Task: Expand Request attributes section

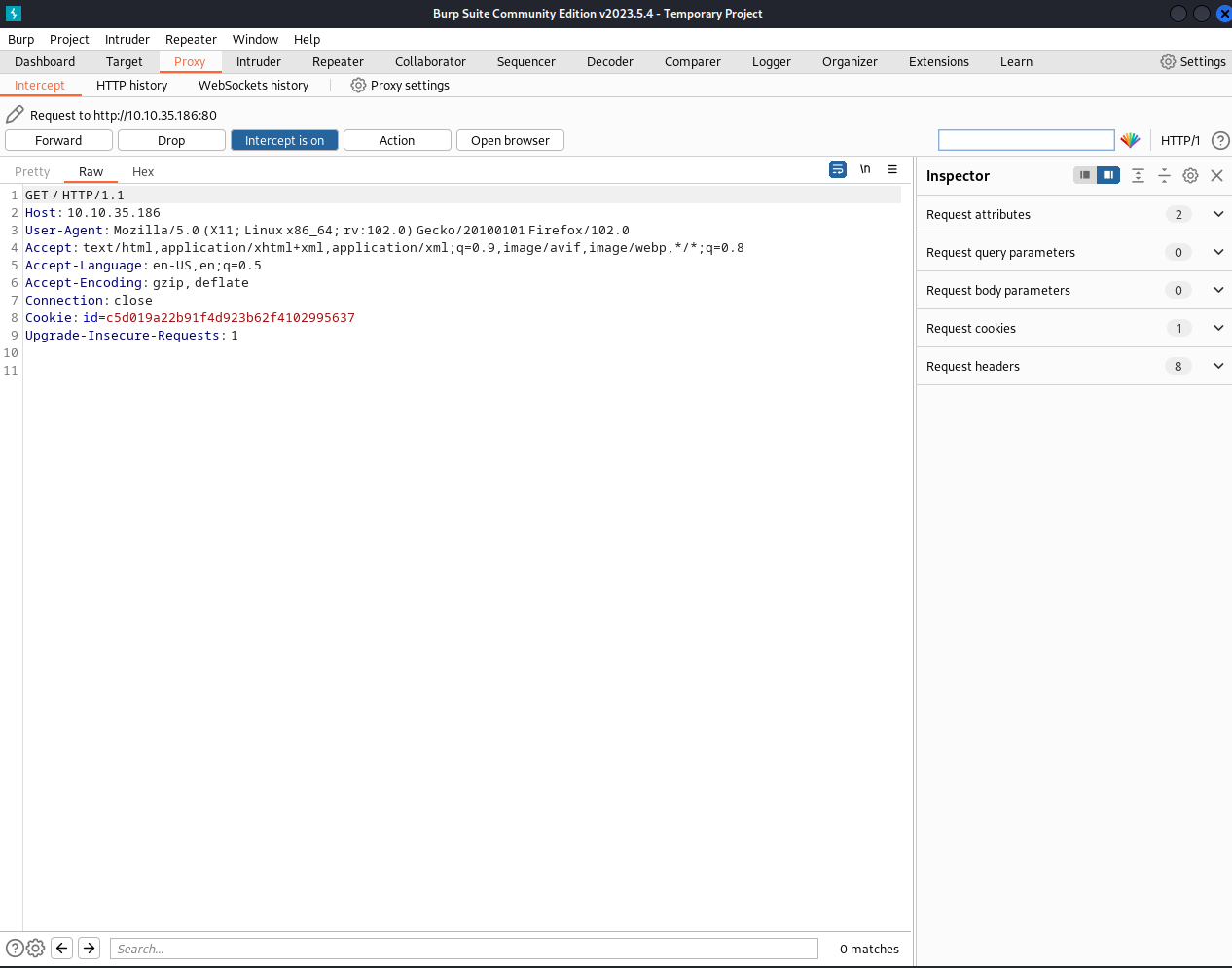Action: click(x=1218, y=214)
